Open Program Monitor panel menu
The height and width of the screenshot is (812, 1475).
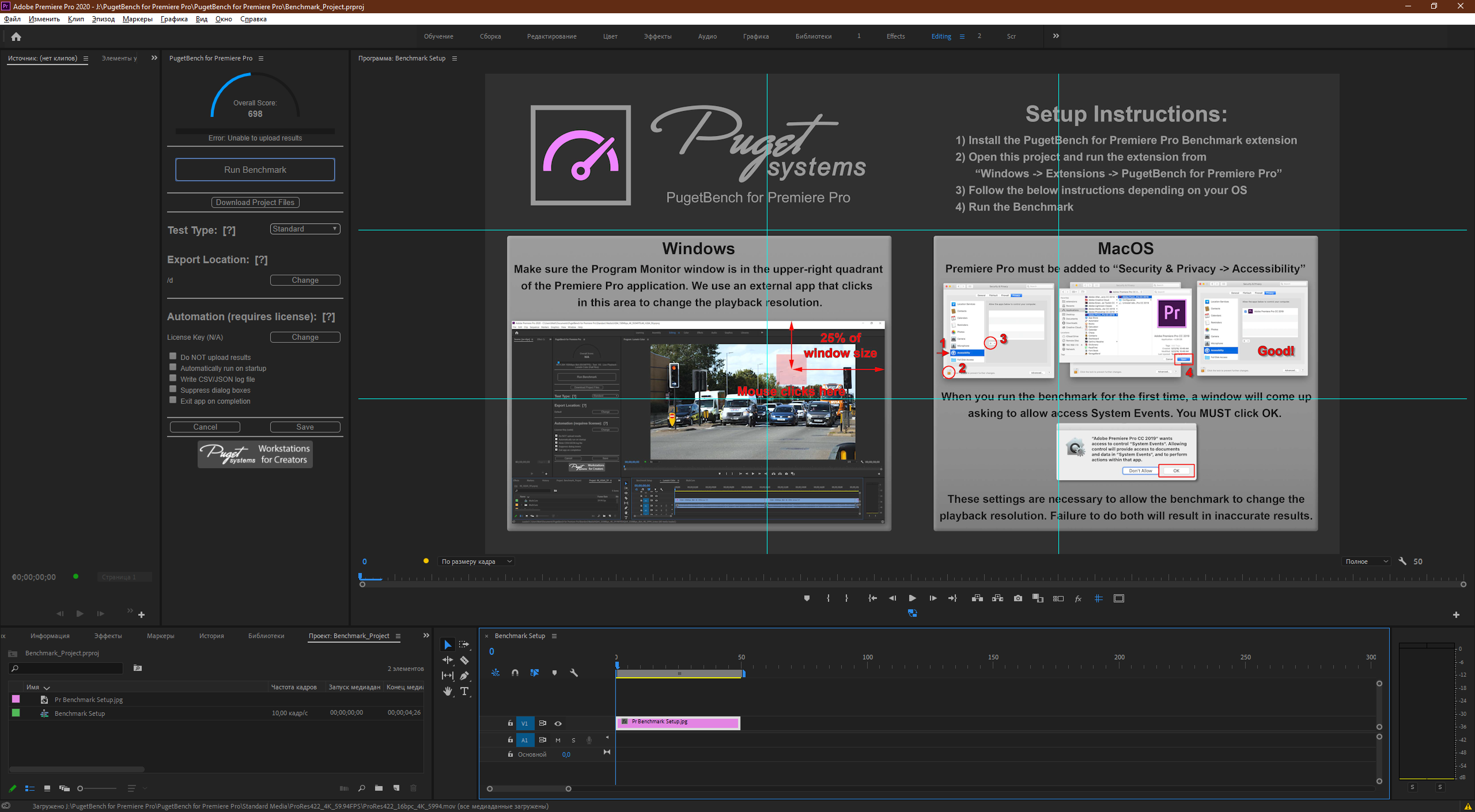[x=455, y=58]
